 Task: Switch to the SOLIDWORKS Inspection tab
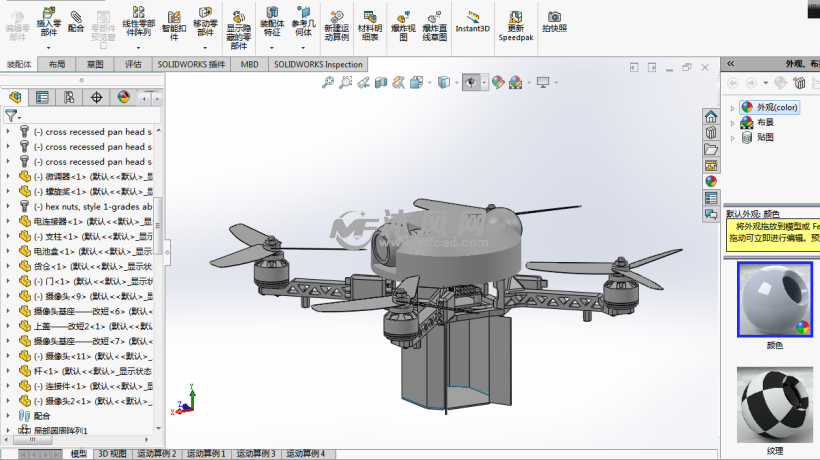318,64
